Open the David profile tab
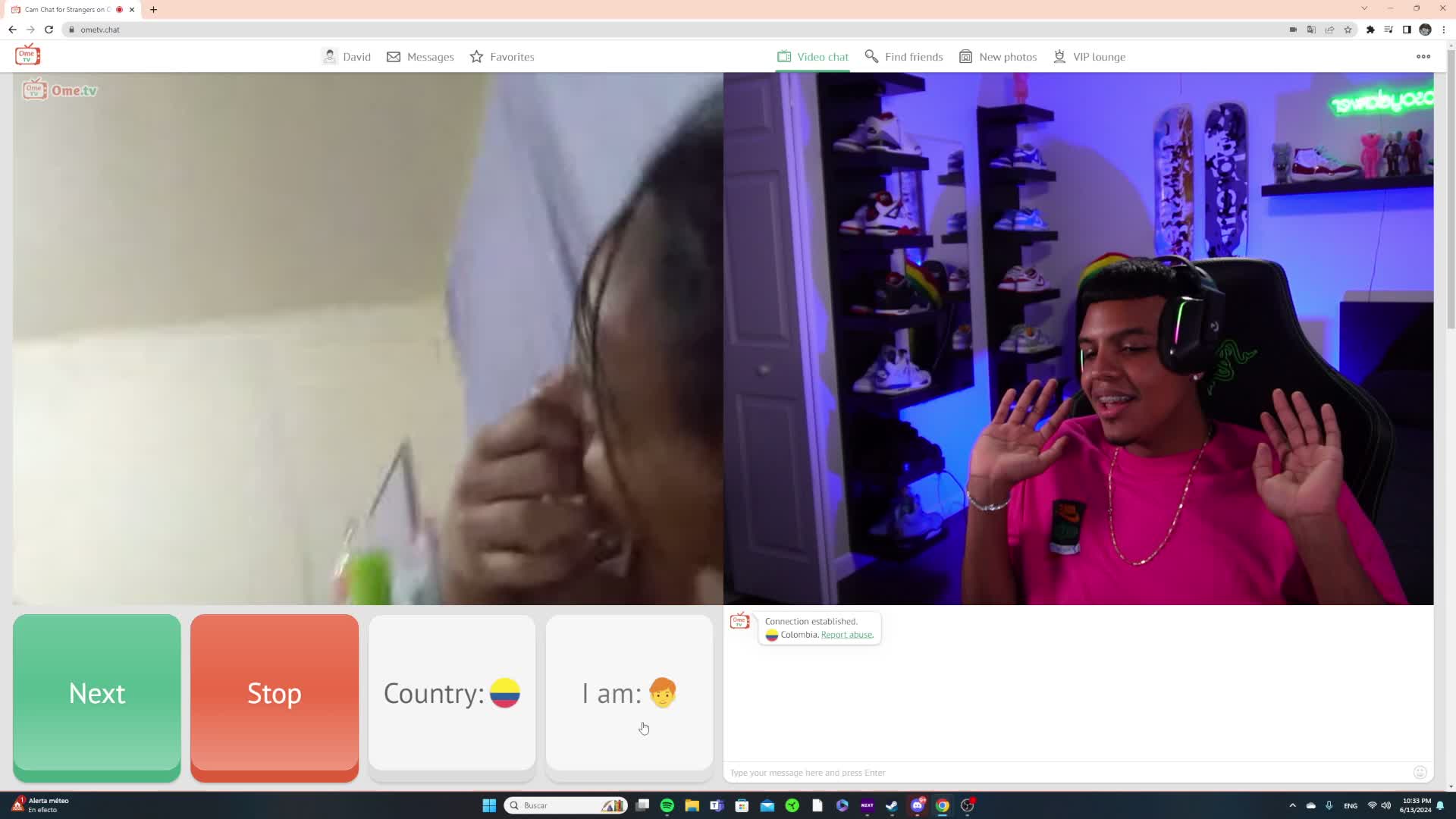Viewport: 1456px width, 819px height. pyautogui.click(x=347, y=57)
